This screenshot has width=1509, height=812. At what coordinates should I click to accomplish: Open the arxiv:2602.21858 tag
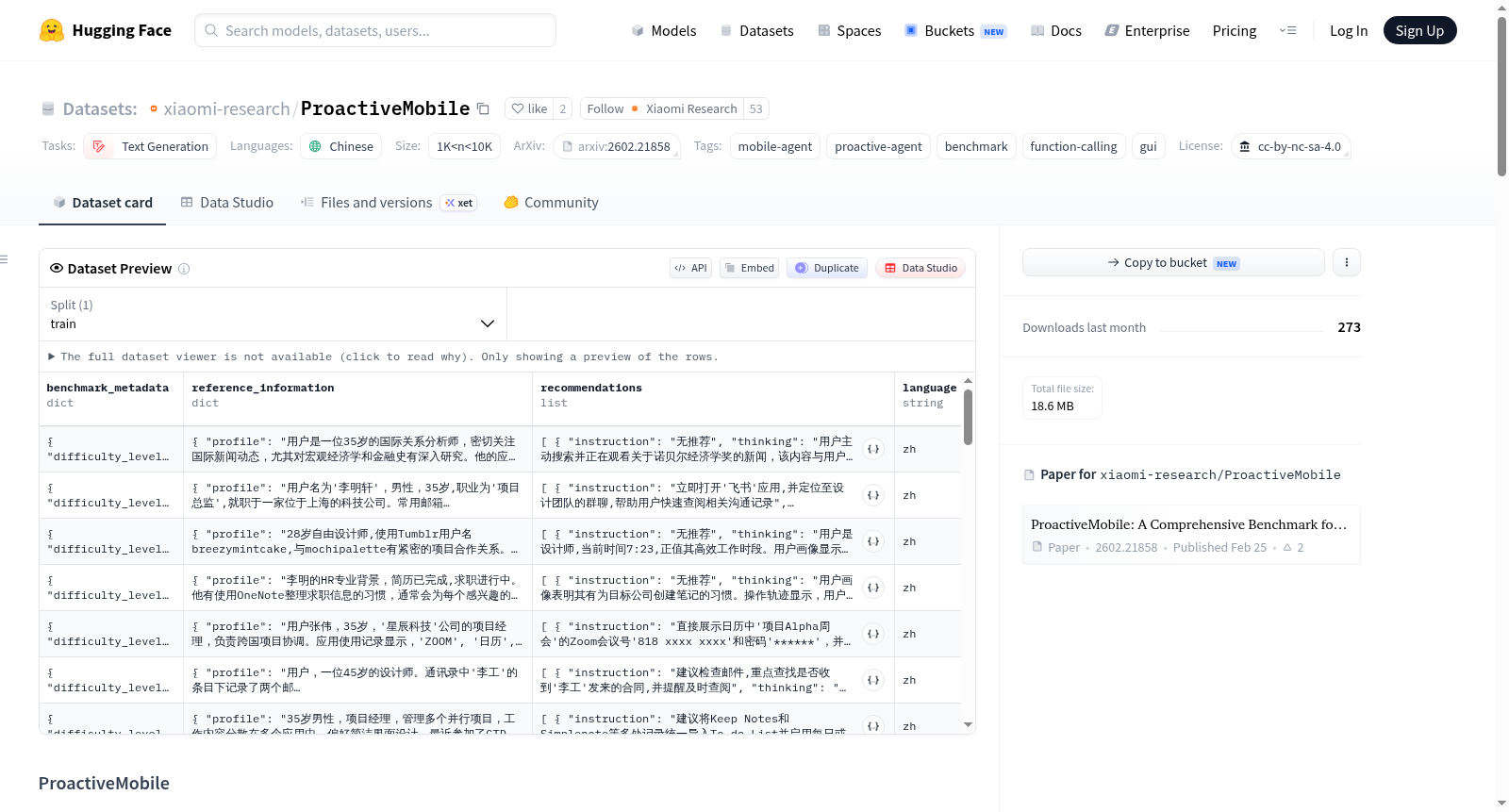(616, 146)
